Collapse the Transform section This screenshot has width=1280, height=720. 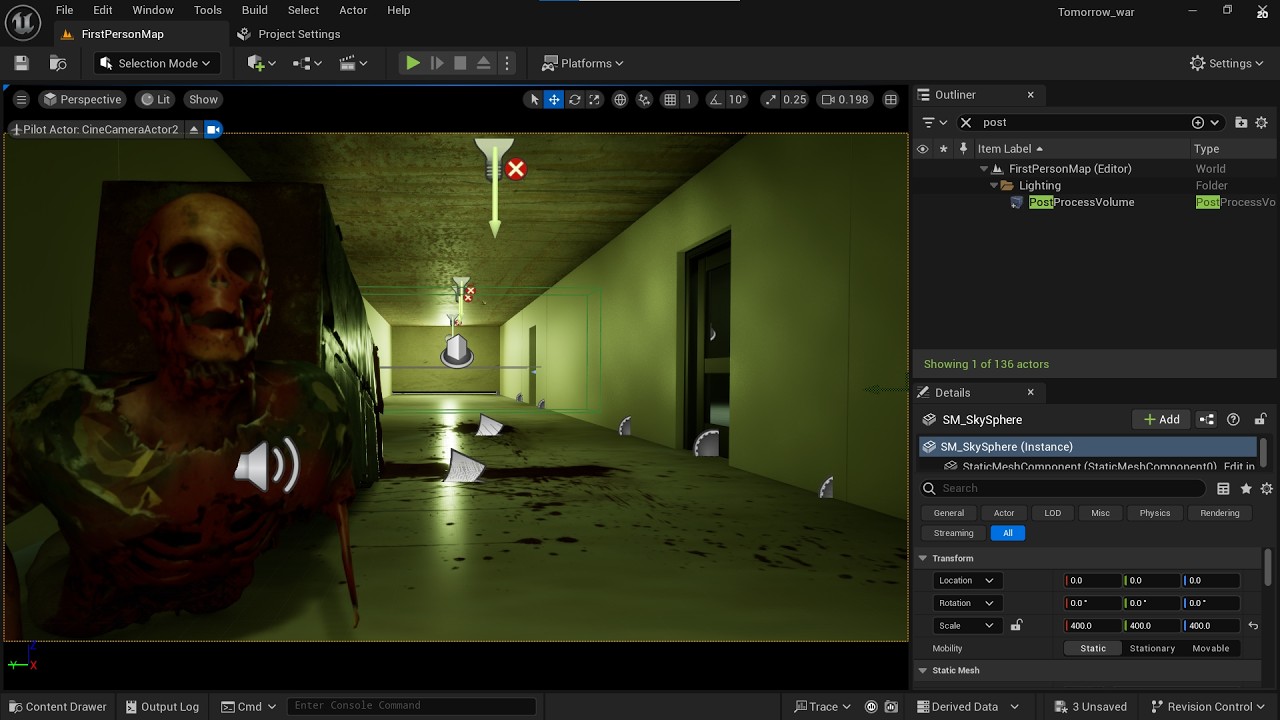point(923,558)
